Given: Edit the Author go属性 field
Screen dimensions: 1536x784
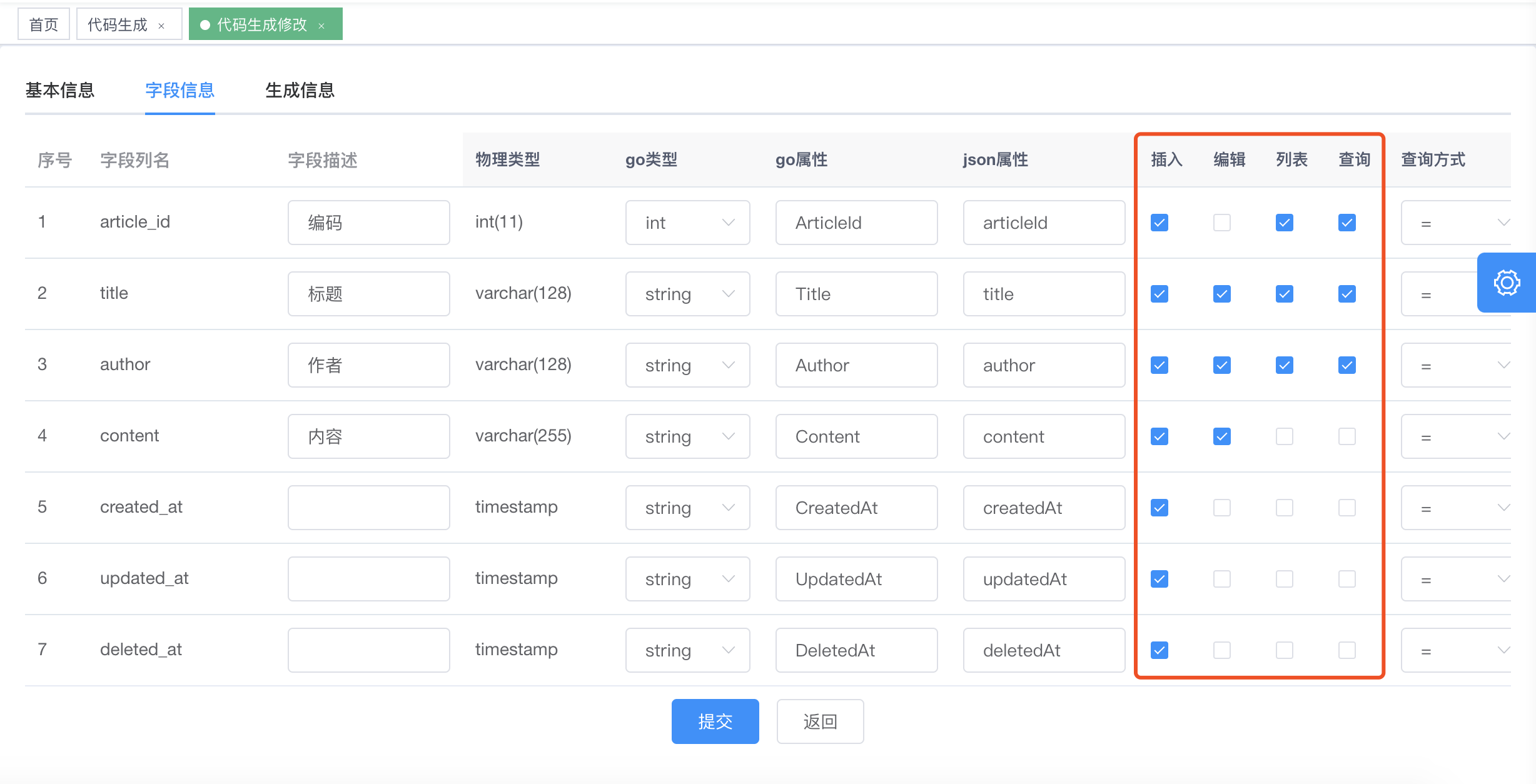Looking at the screenshot, I should [857, 365].
